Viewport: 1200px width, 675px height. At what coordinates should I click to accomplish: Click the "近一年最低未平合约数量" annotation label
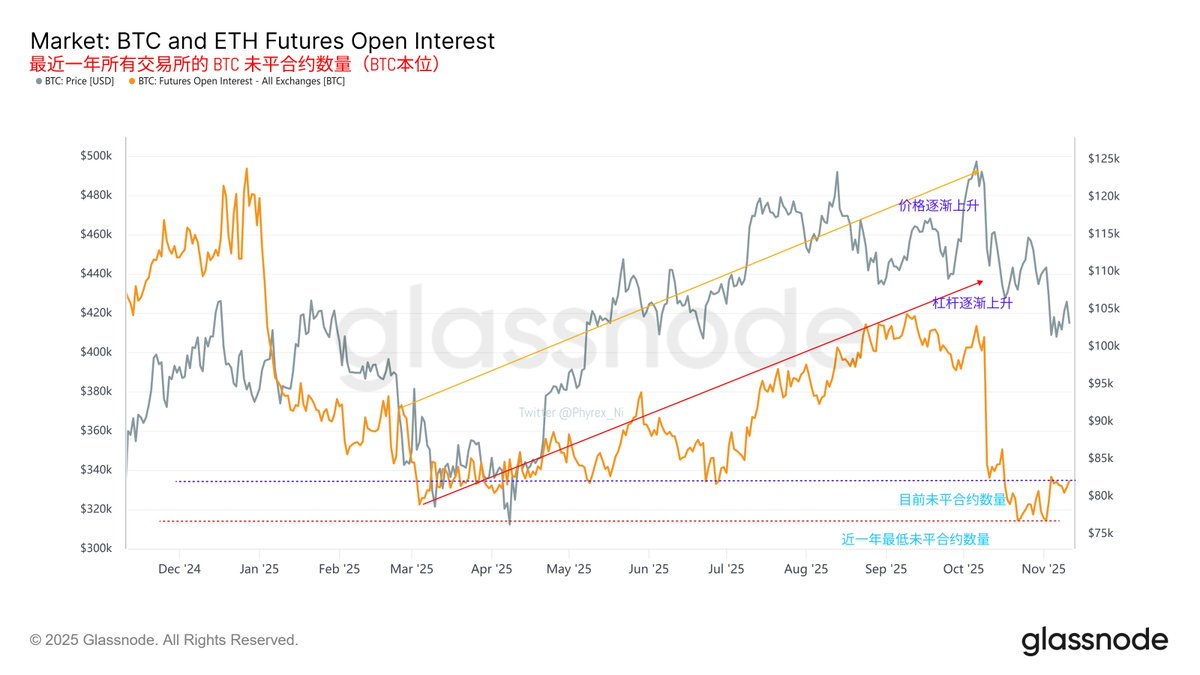point(915,539)
